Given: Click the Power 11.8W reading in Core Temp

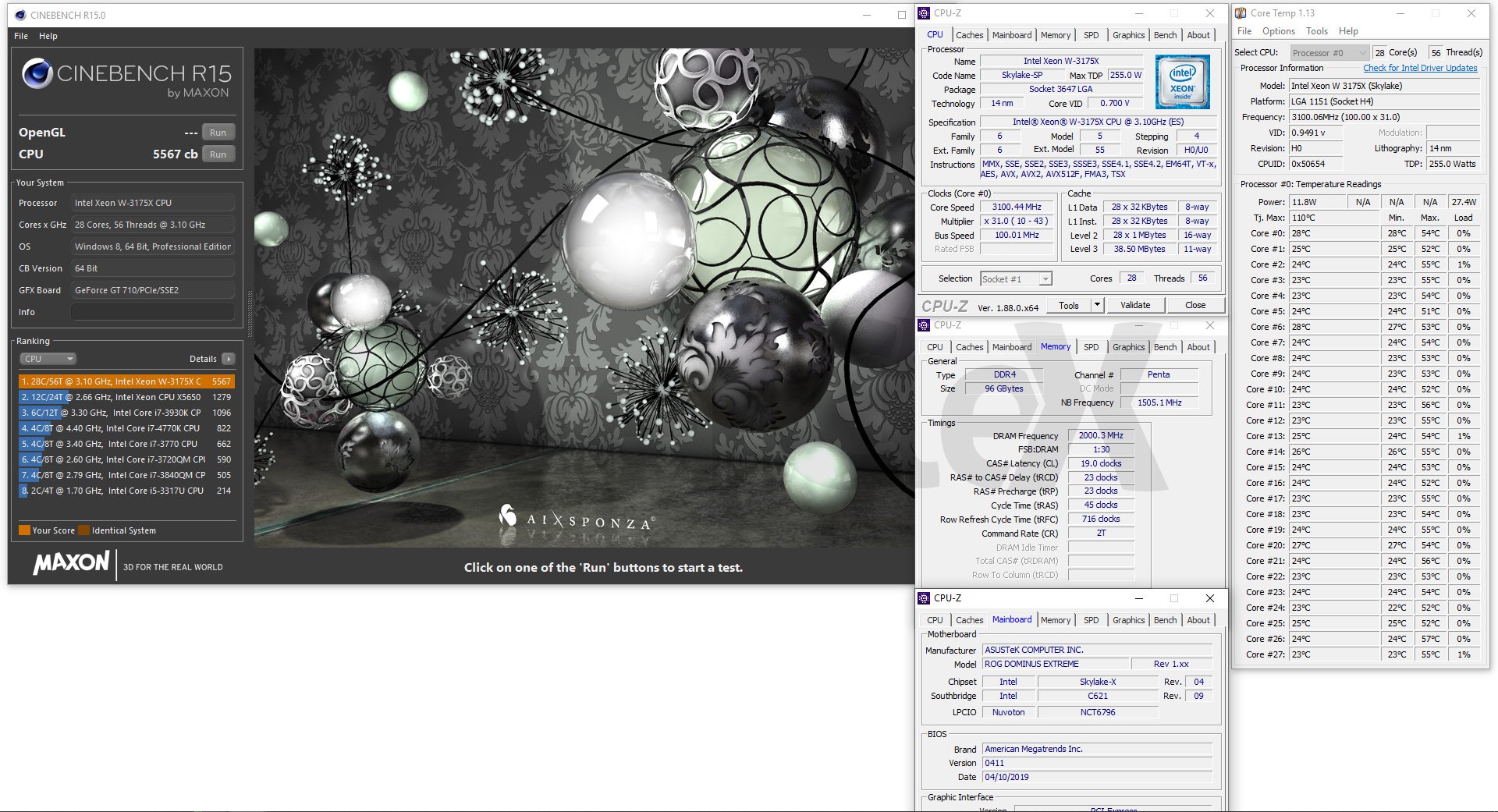Looking at the screenshot, I should click(1317, 202).
